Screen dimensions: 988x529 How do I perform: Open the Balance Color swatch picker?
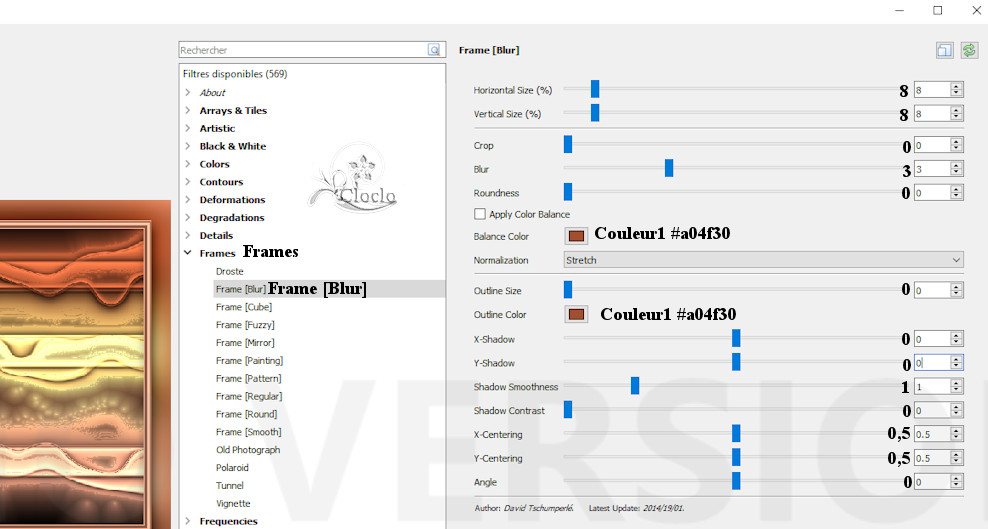pos(576,237)
